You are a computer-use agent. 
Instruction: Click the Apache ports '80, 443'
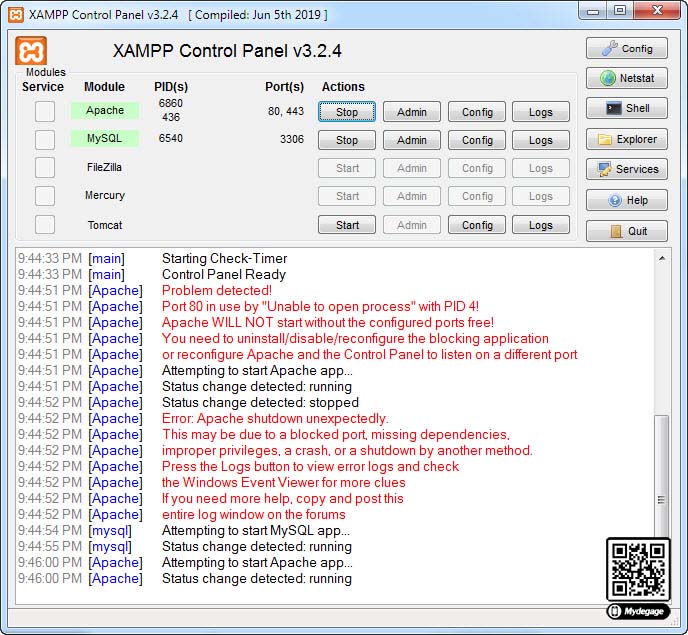[286, 111]
